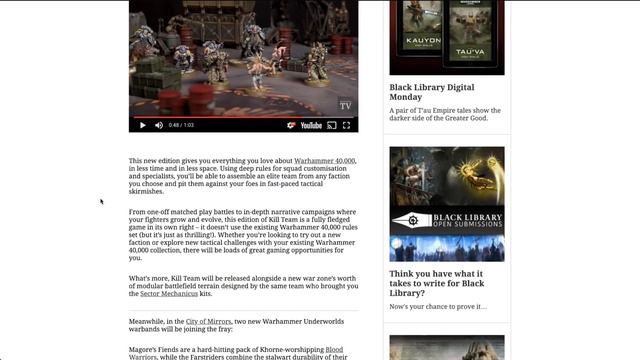Image resolution: width=640 pixels, height=360 pixels.
Task: Open the Sector Mechanicus link
Action: 169,293
